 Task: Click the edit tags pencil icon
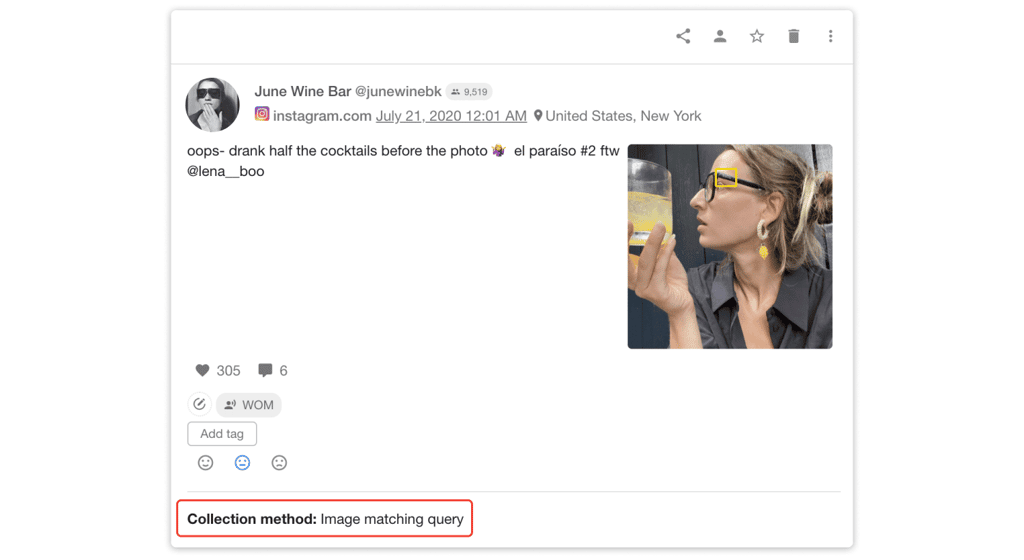tap(199, 404)
